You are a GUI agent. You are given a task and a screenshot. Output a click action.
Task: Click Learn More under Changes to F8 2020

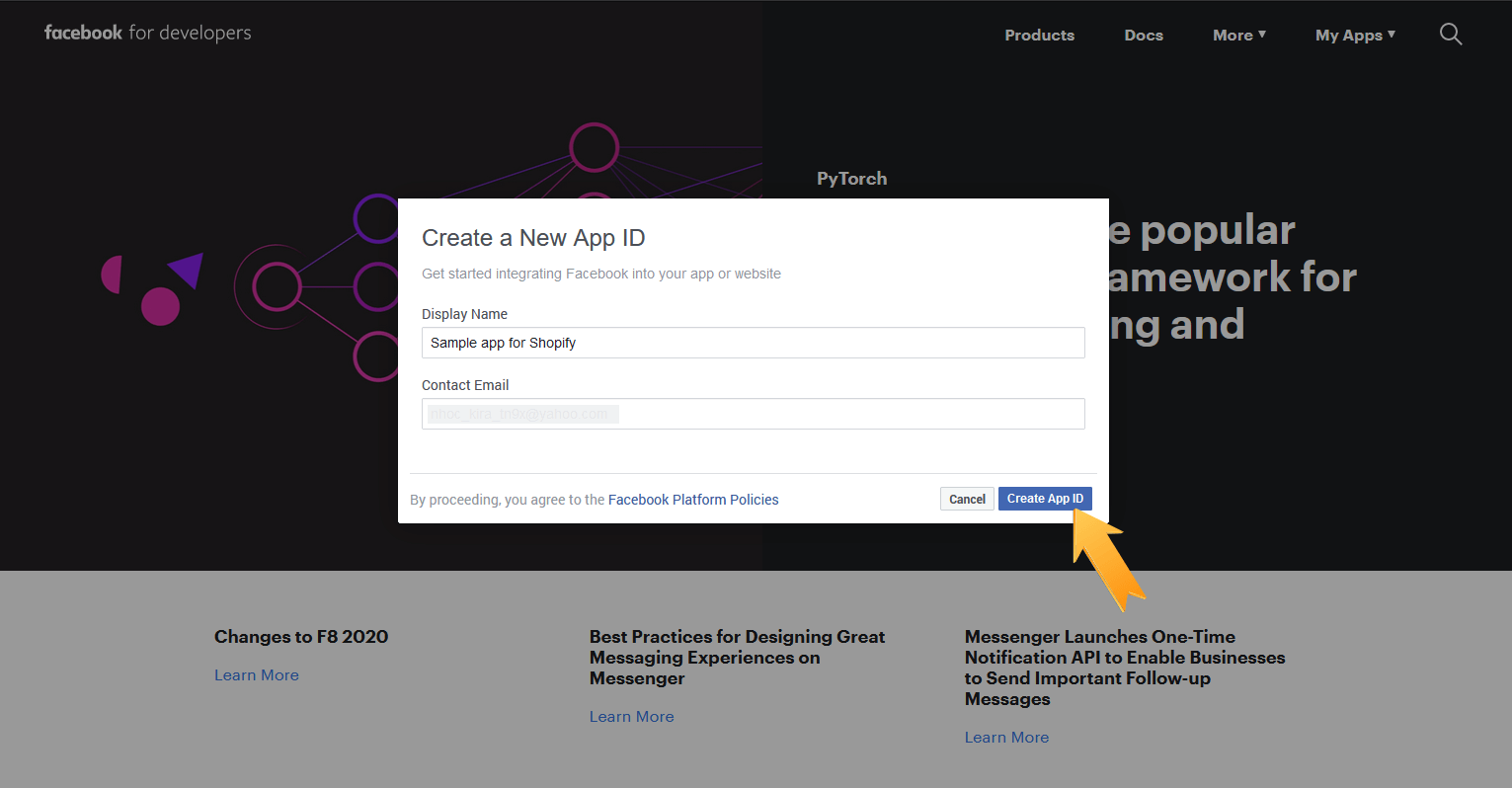pyautogui.click(x=257, y=675)
